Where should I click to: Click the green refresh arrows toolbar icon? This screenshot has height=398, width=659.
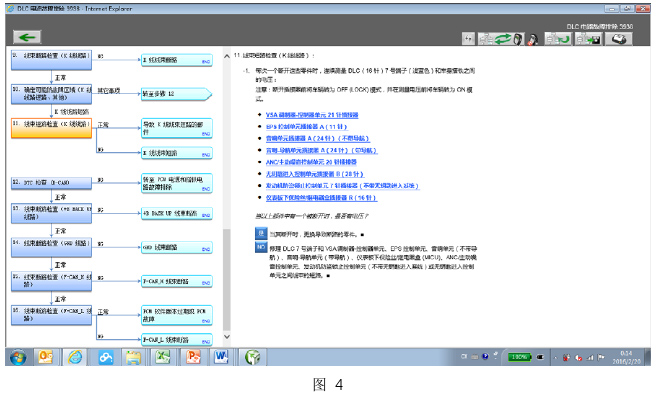(x=503, y=39)
